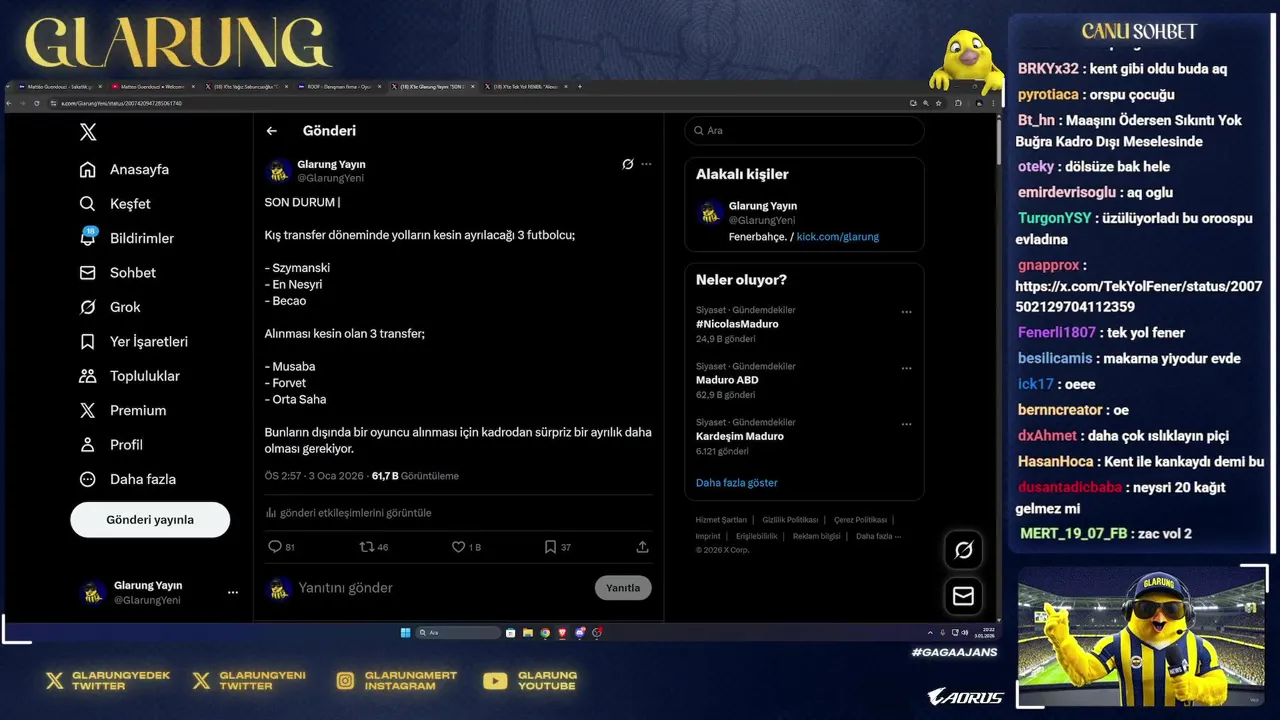1280x720 pixels.
Task: Open Kardeşim Maduro trend
Action: tap(740, 436)
